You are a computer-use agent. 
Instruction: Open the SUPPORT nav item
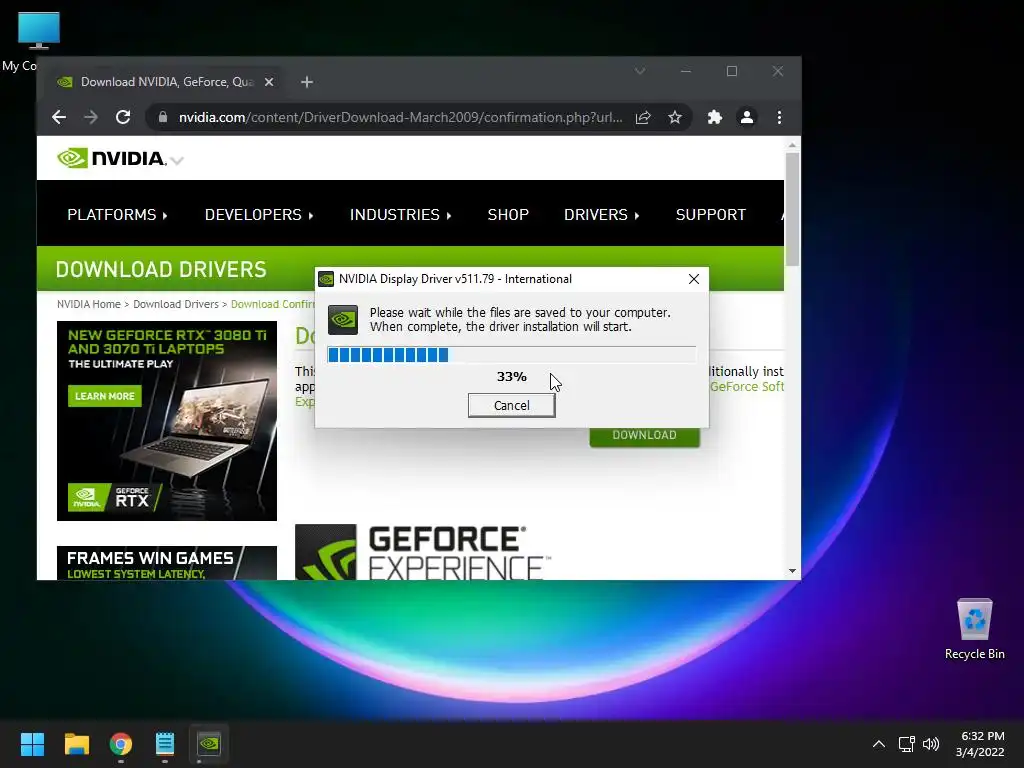[711, 214]
